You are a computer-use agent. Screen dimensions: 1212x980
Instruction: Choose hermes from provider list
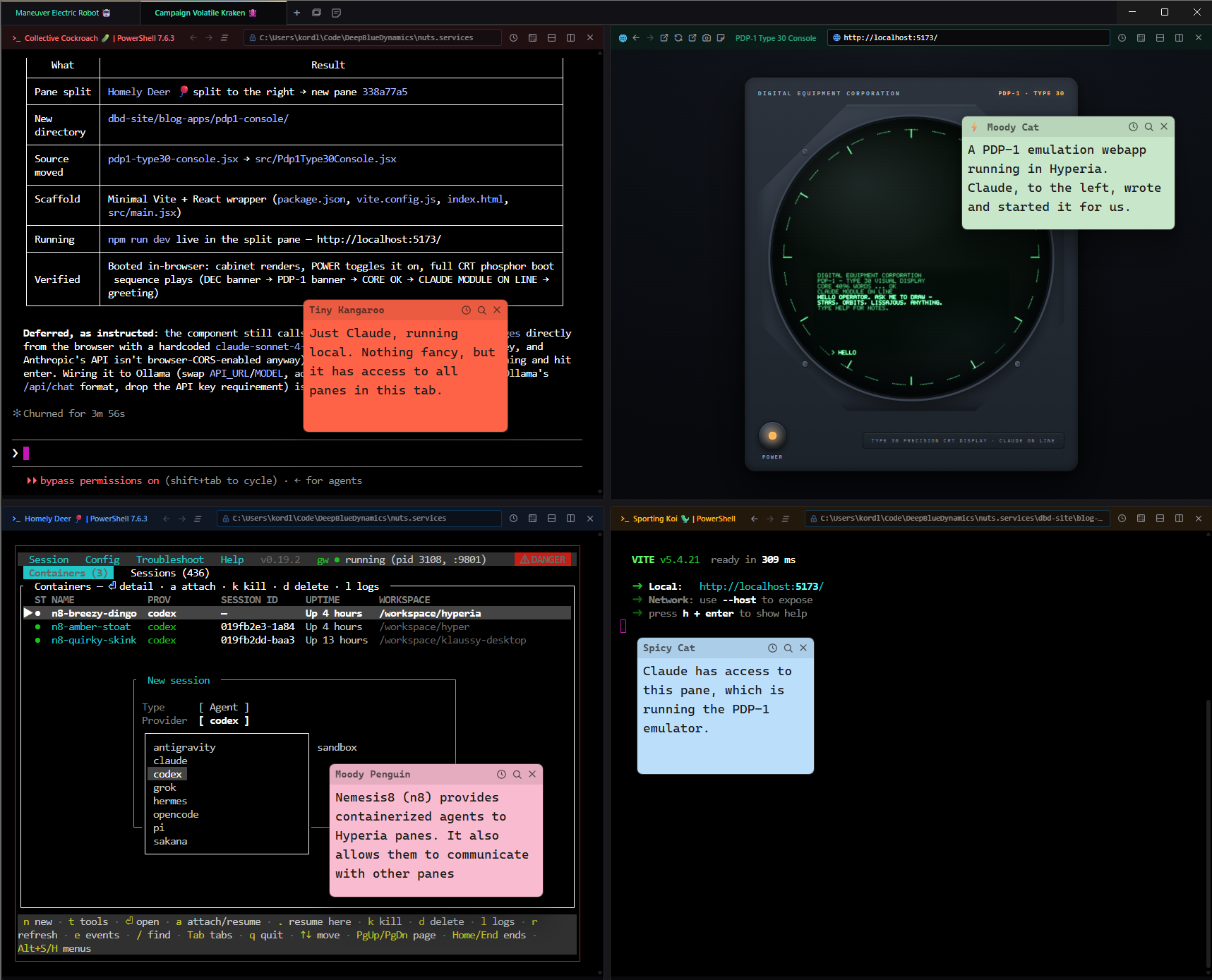click(170, 801)
